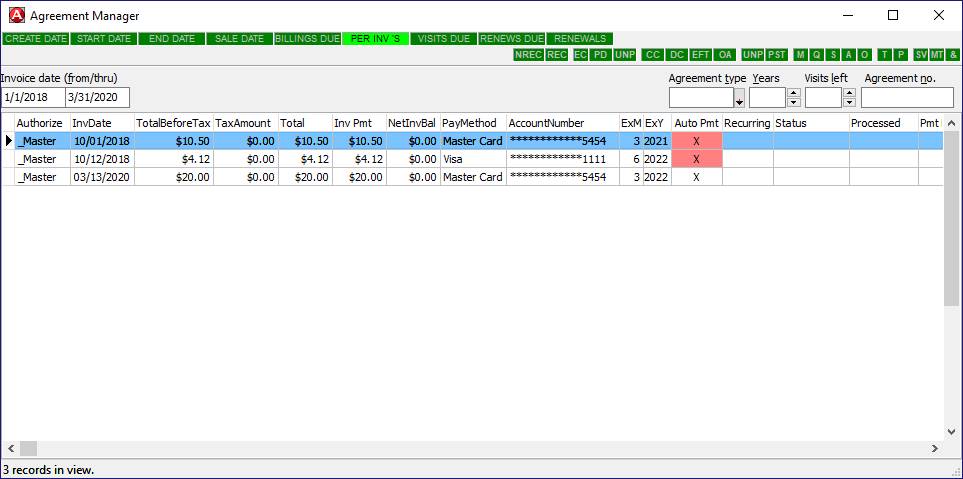Image resolution: width=963 pixels, height=479 pixels.
Task: Click the OA filter button
Action: (725, 55)
